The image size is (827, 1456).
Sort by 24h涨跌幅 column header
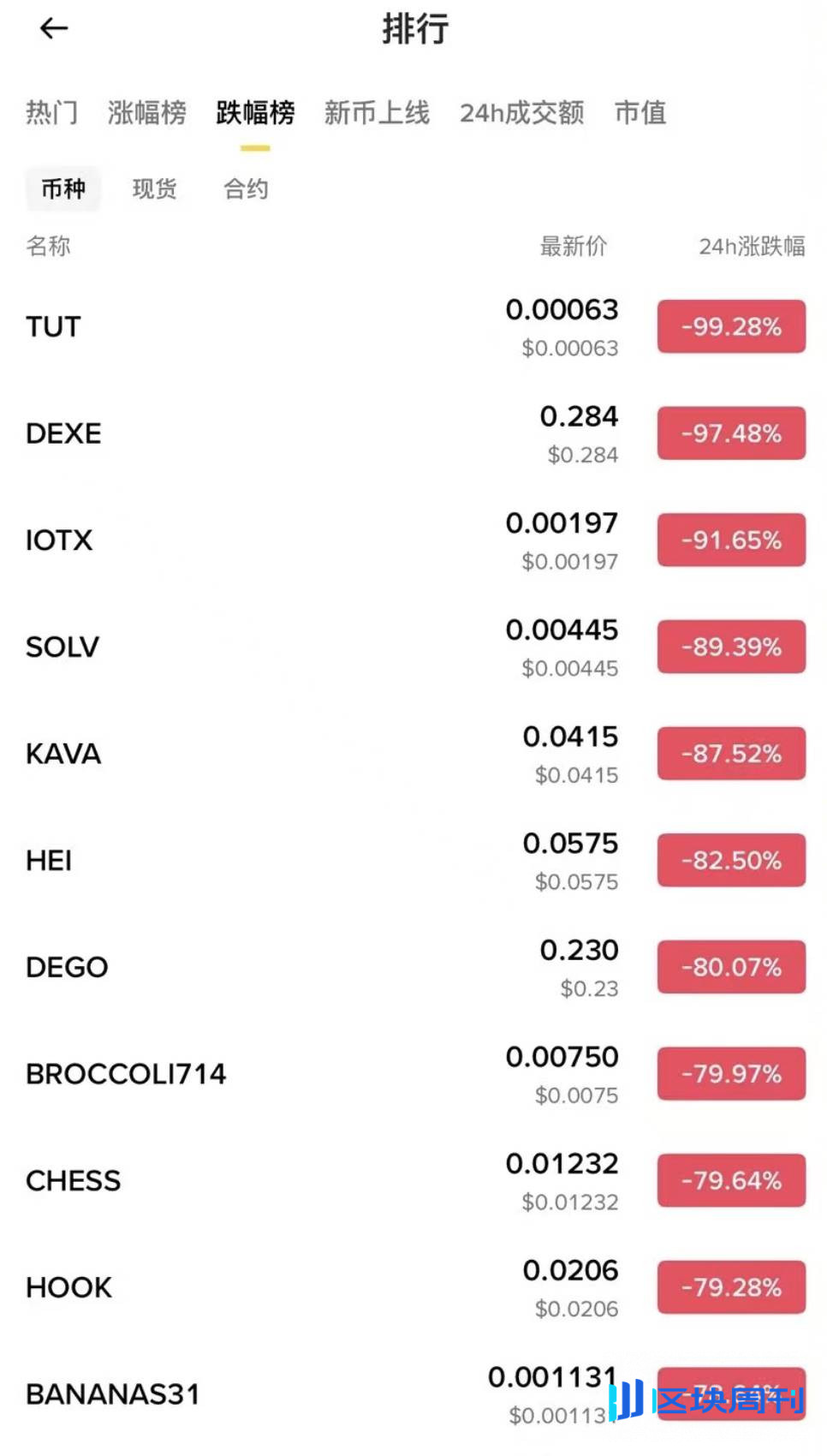pyautogui.click(x=752, y=247)
